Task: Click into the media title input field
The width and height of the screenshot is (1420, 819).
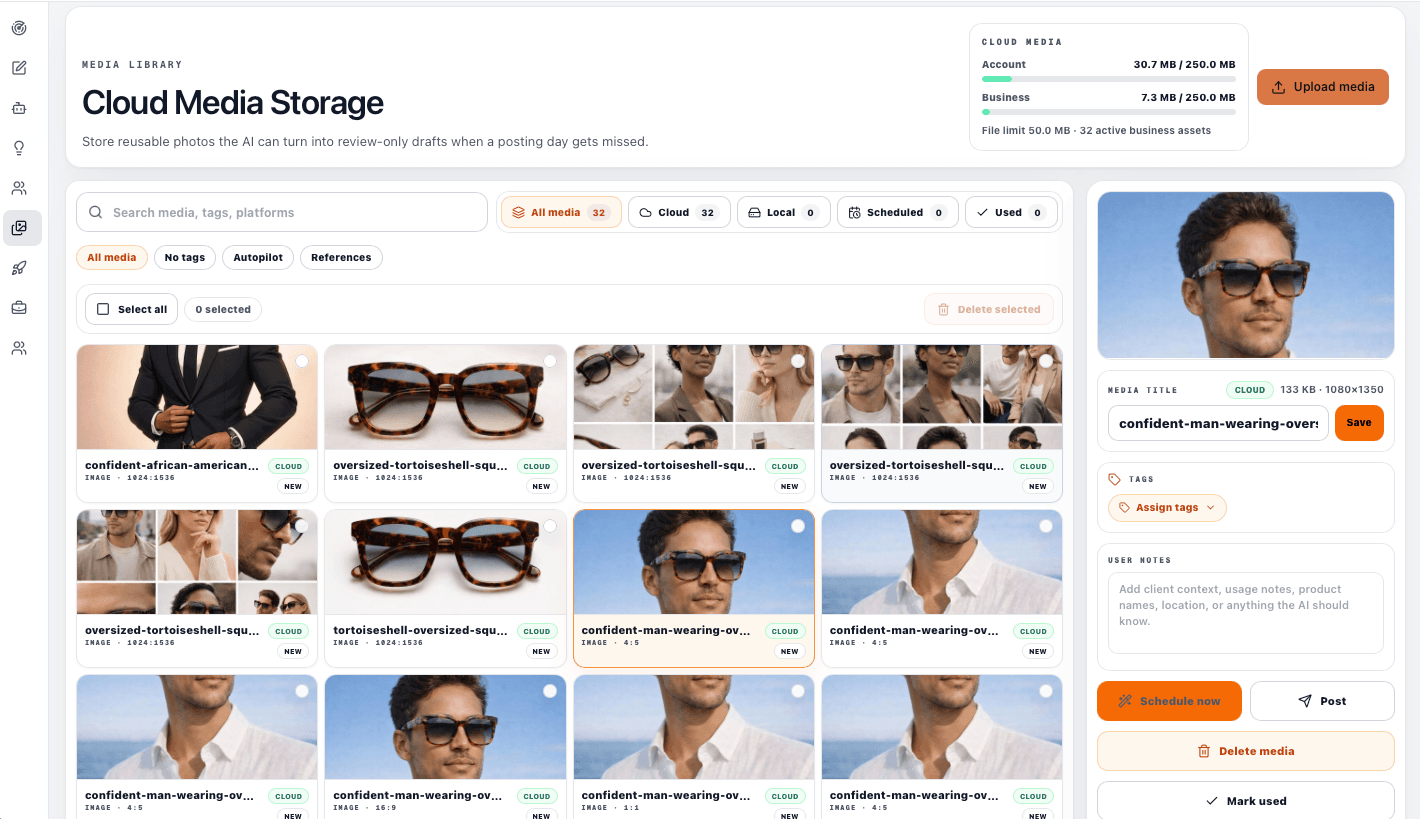Action: pyautogui.click(x=1218, y=423)
